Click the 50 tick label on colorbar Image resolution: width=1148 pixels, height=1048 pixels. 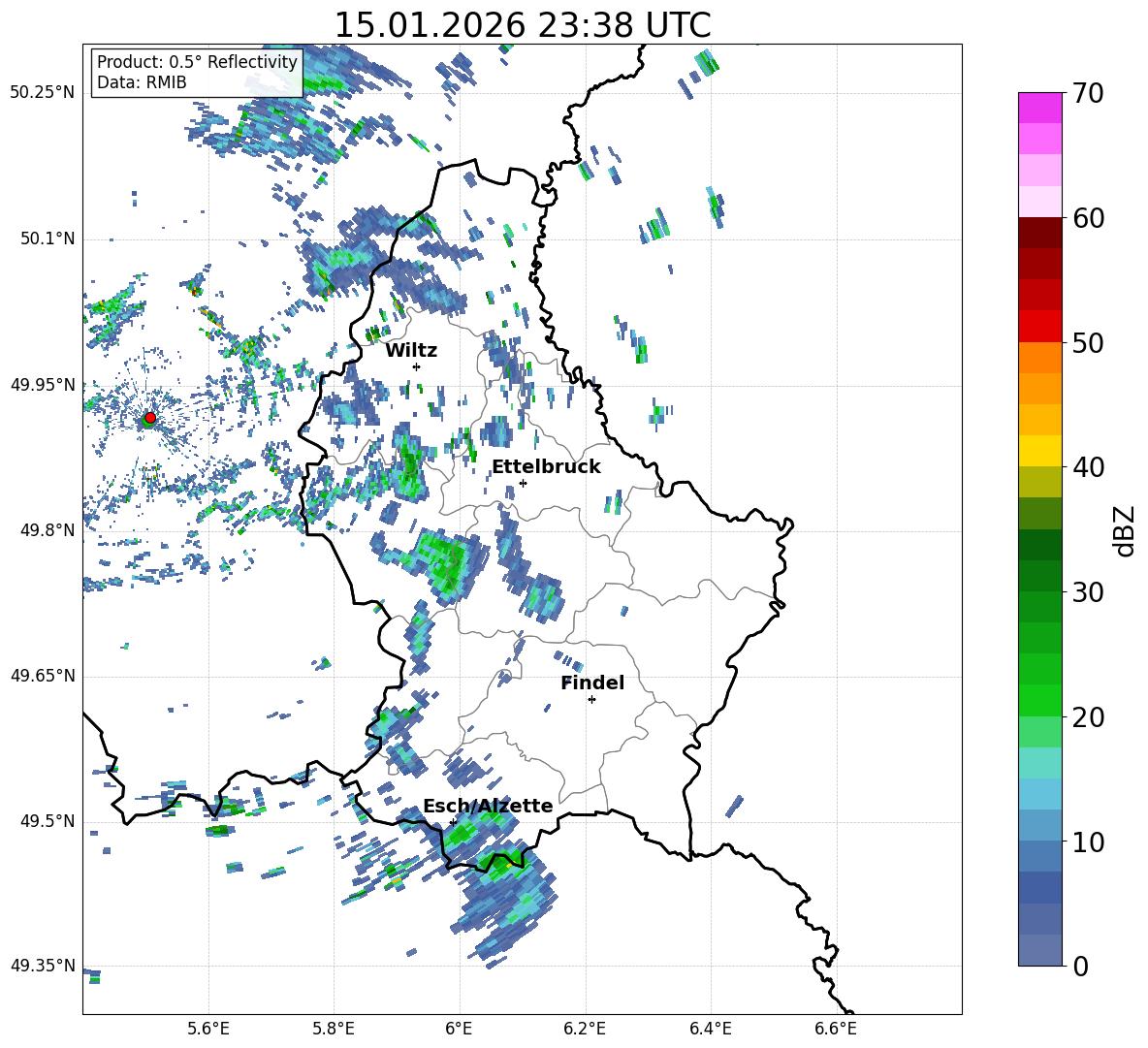[1088, 343]
